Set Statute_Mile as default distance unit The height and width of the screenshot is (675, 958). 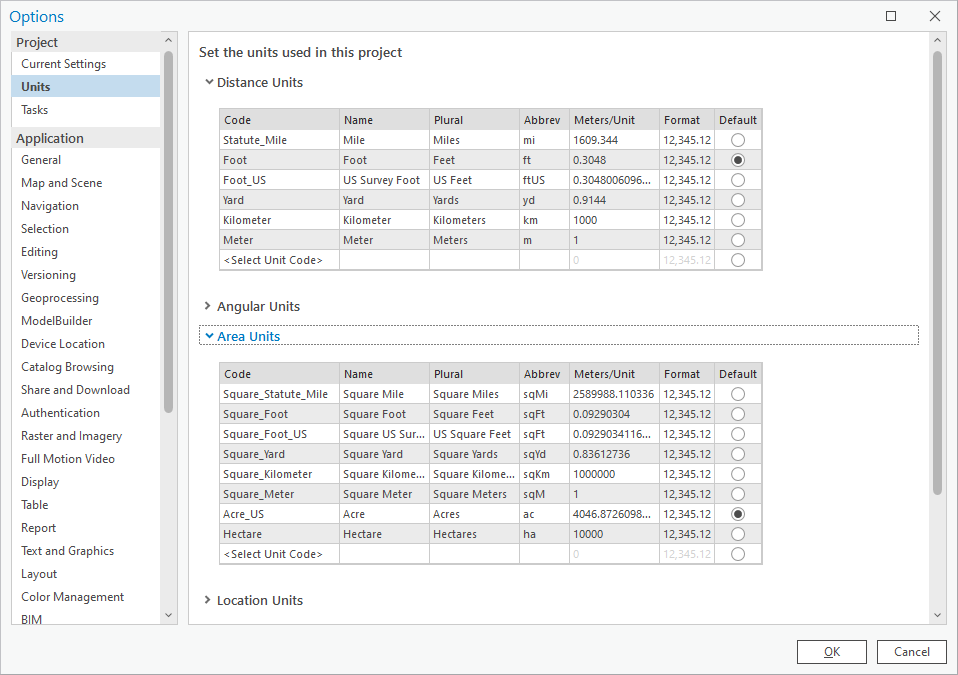tap(738, 140)
